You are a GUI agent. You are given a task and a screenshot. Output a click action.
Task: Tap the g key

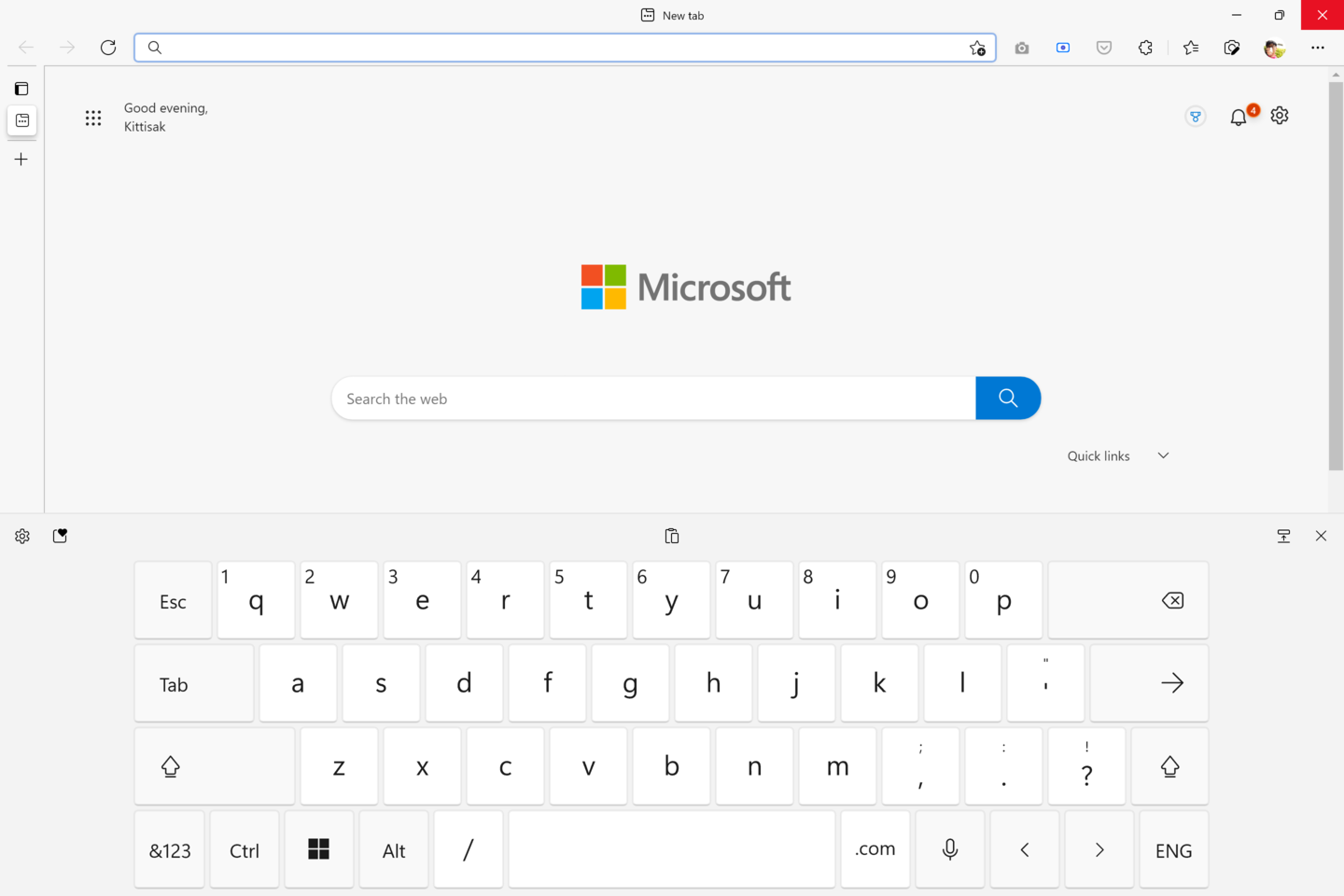(x=630, y=683)
